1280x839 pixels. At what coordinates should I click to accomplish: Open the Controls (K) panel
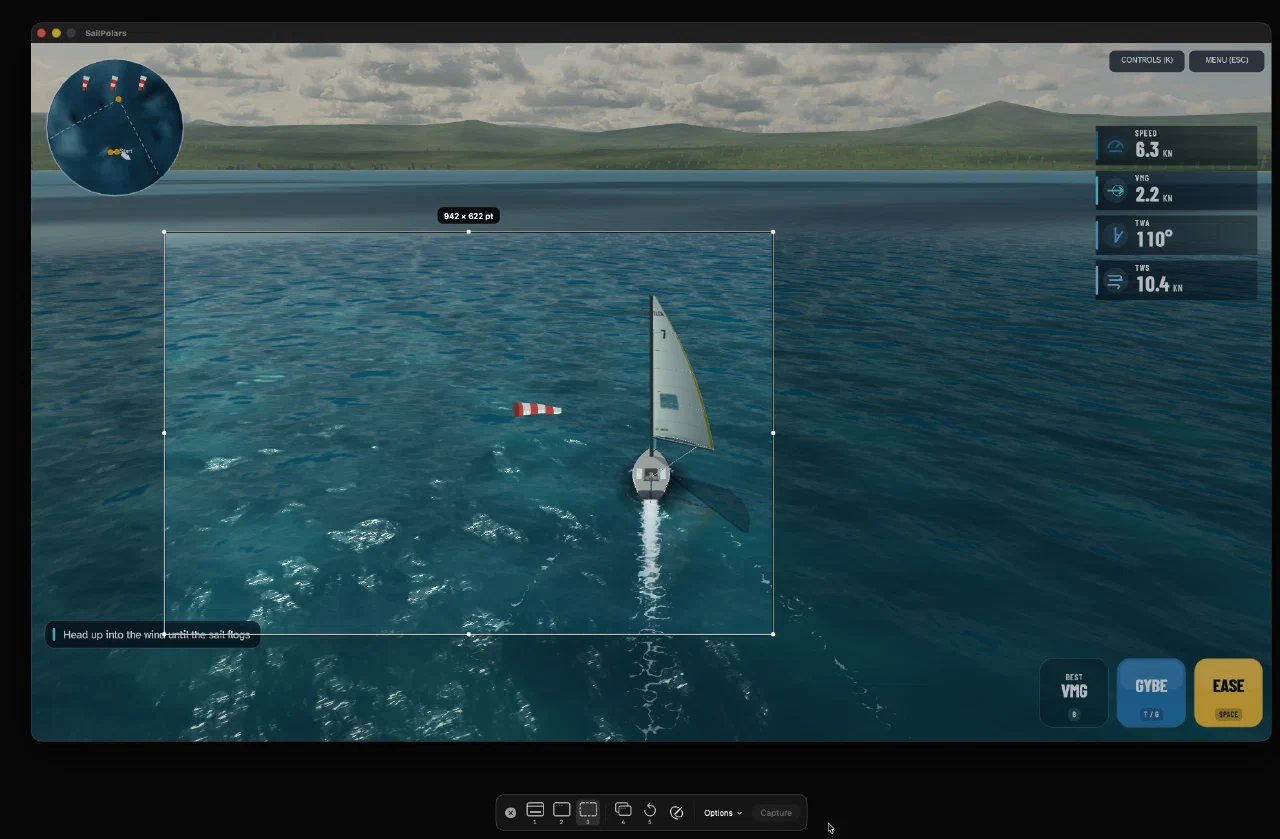click(1147, 61)
